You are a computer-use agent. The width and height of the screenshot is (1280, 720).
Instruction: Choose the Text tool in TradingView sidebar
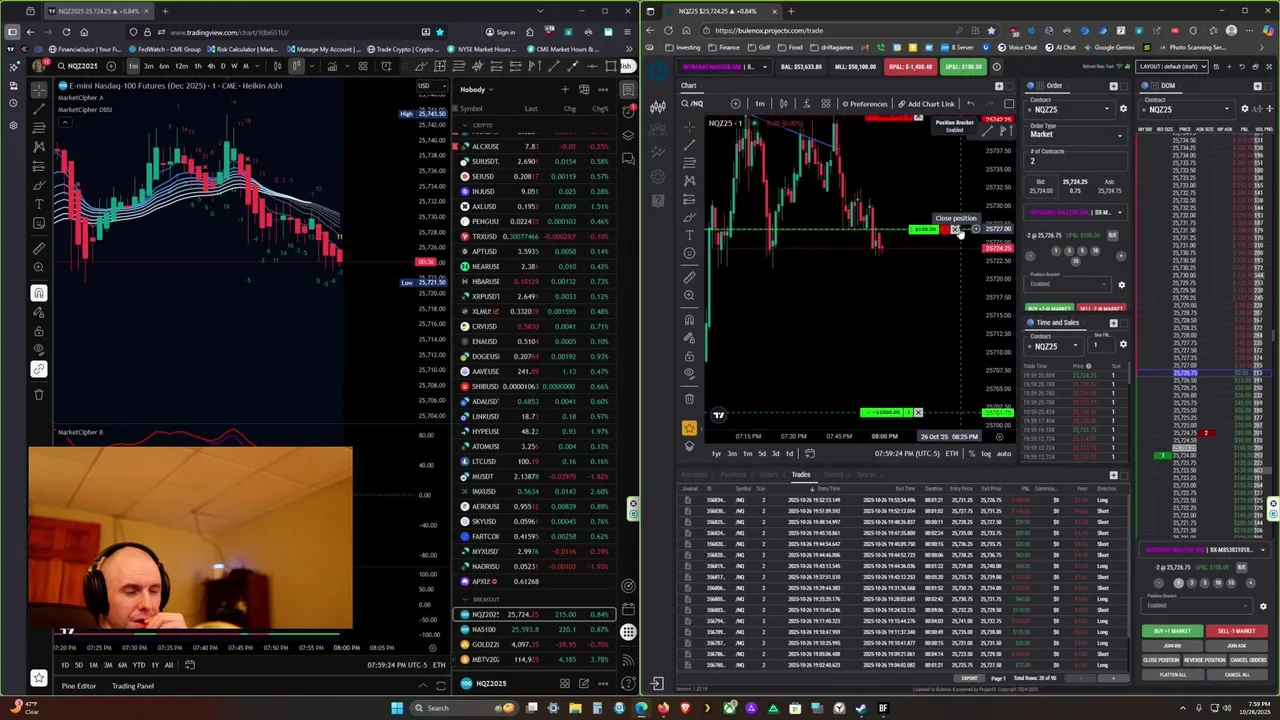[x=38, y=204]
